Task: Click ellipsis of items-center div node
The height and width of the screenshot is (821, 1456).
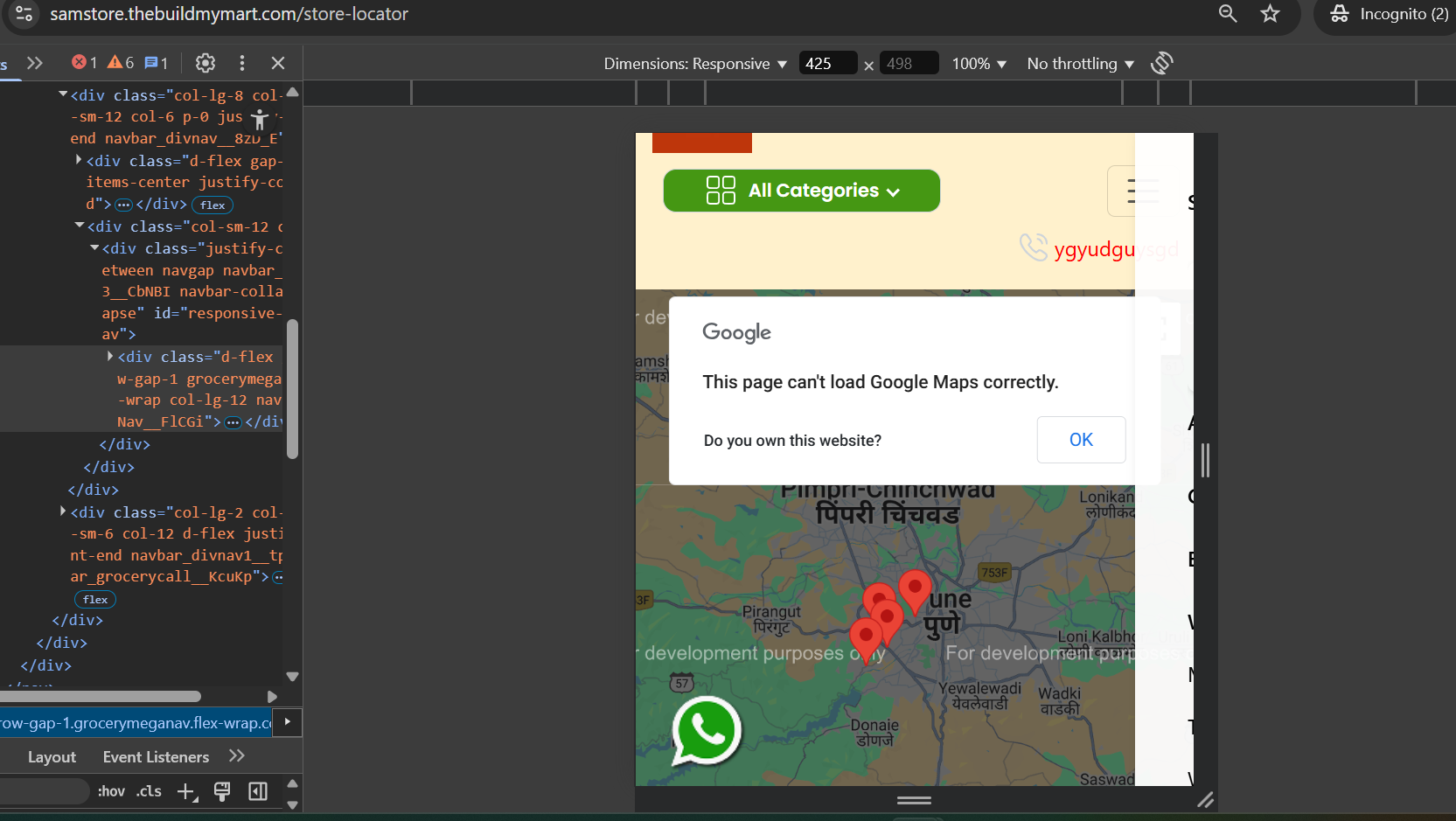Action: coord(124,205)
